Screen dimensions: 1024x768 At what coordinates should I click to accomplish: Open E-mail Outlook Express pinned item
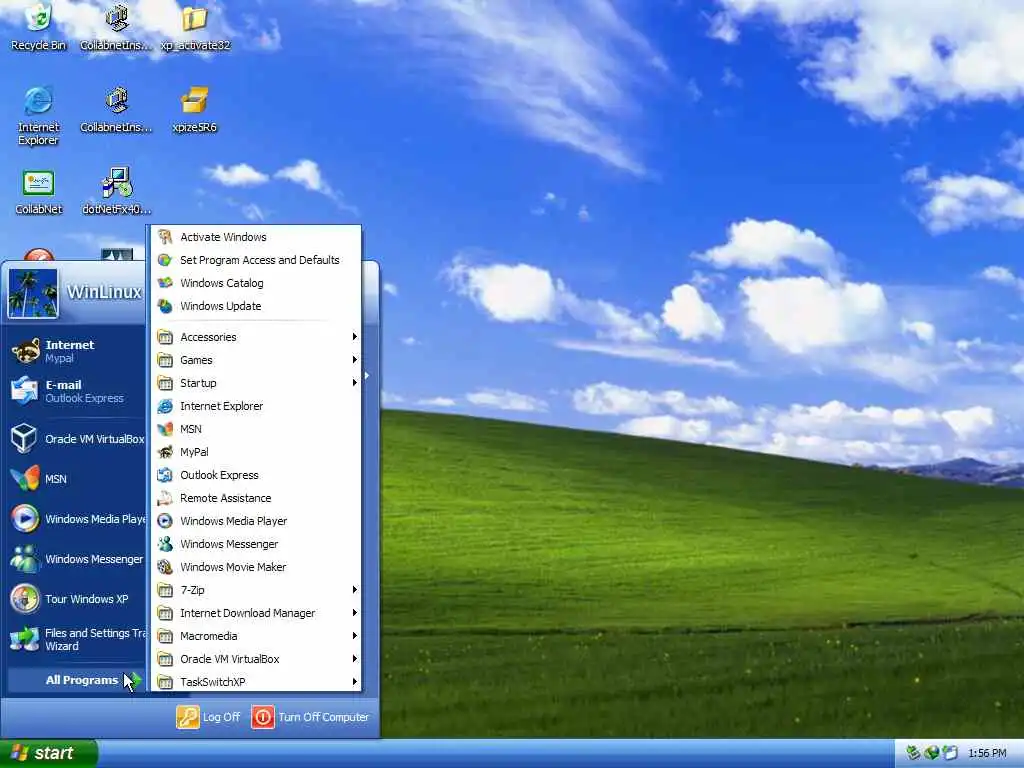(74, 391)
